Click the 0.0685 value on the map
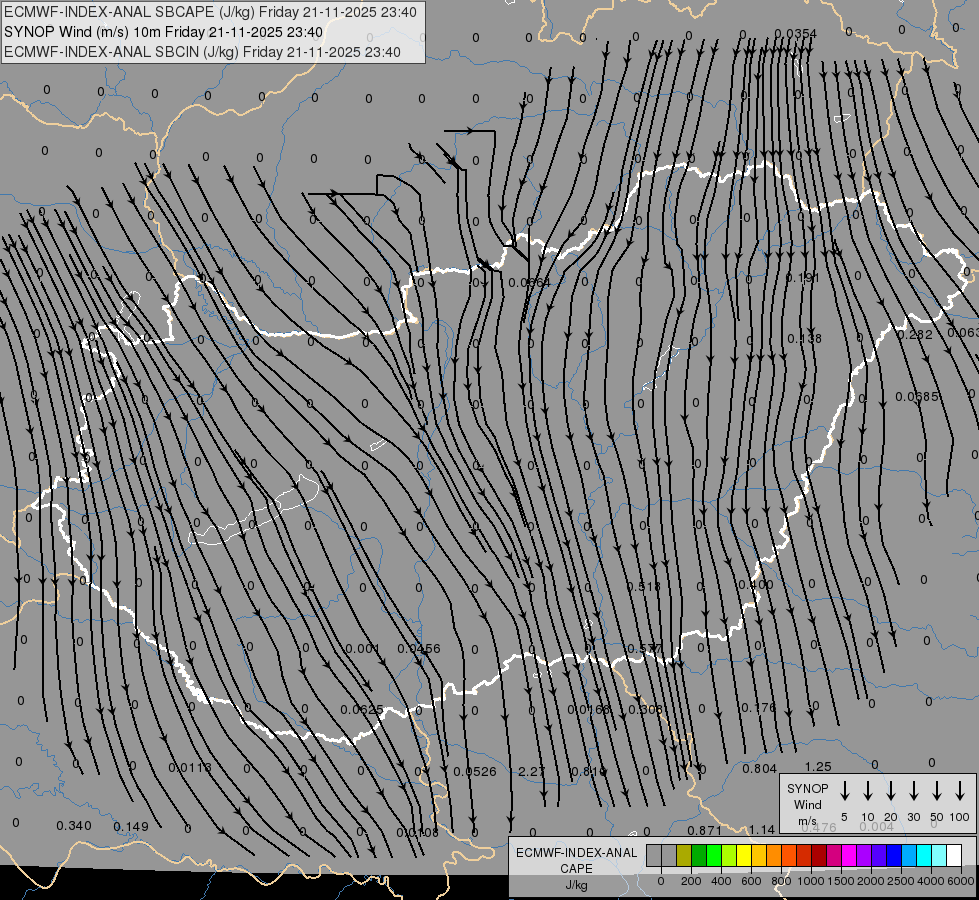Screen dimensions: 979x900 [x=917, y=397]
